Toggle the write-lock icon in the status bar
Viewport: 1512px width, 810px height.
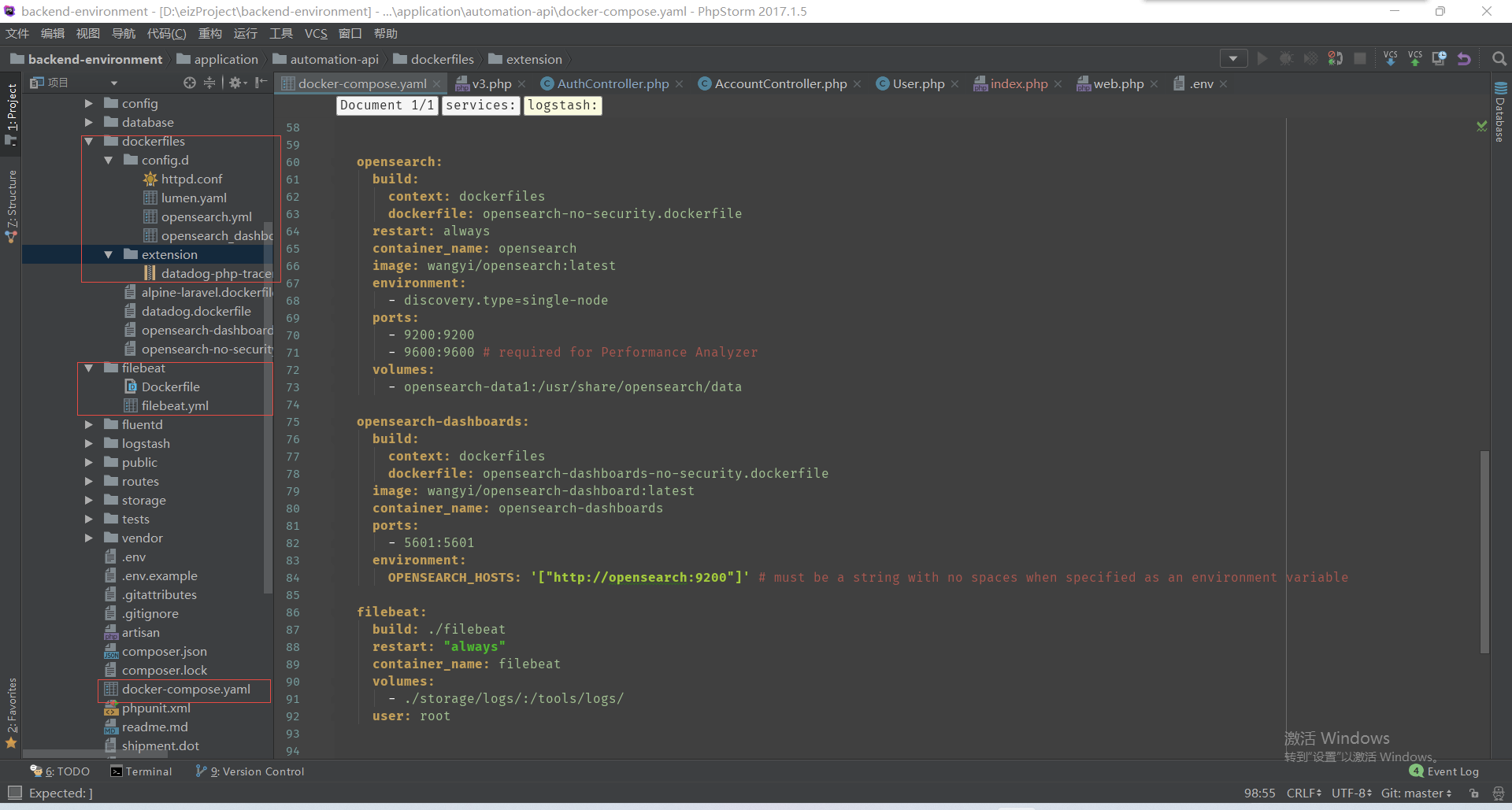click(1474, 793)
